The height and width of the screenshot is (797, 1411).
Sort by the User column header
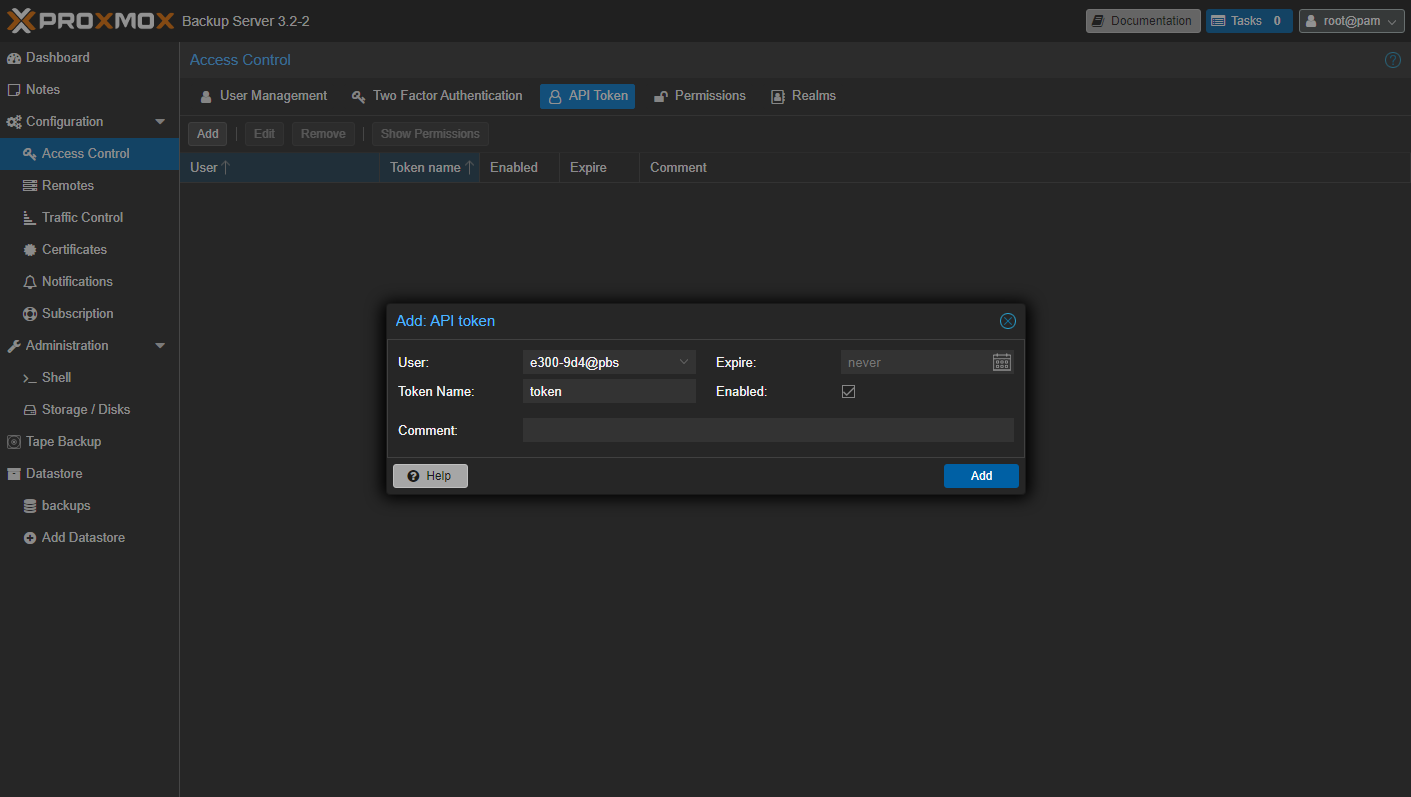tap(279, 168)
